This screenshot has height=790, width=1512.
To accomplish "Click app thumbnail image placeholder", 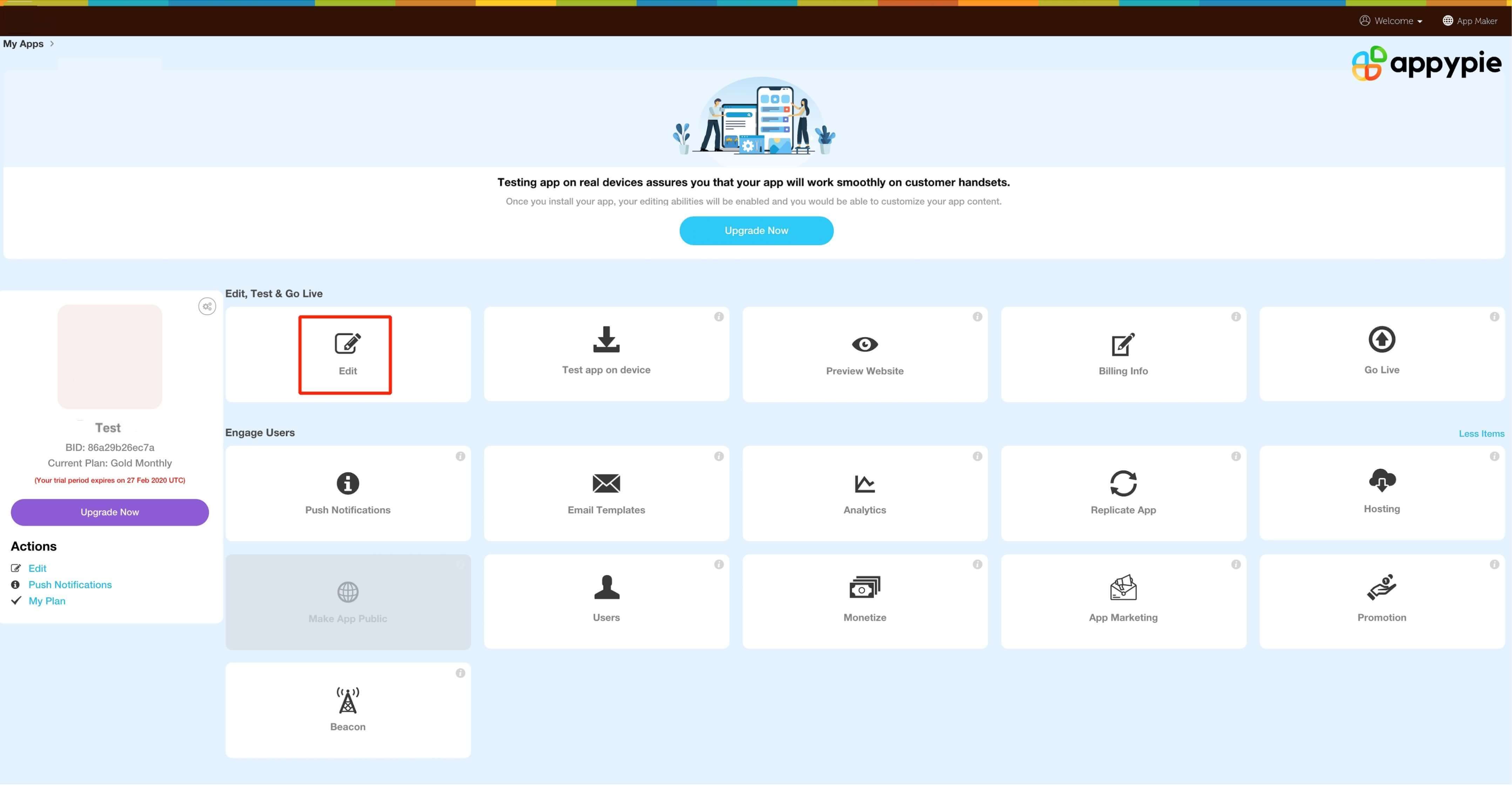I will point(109,356).
